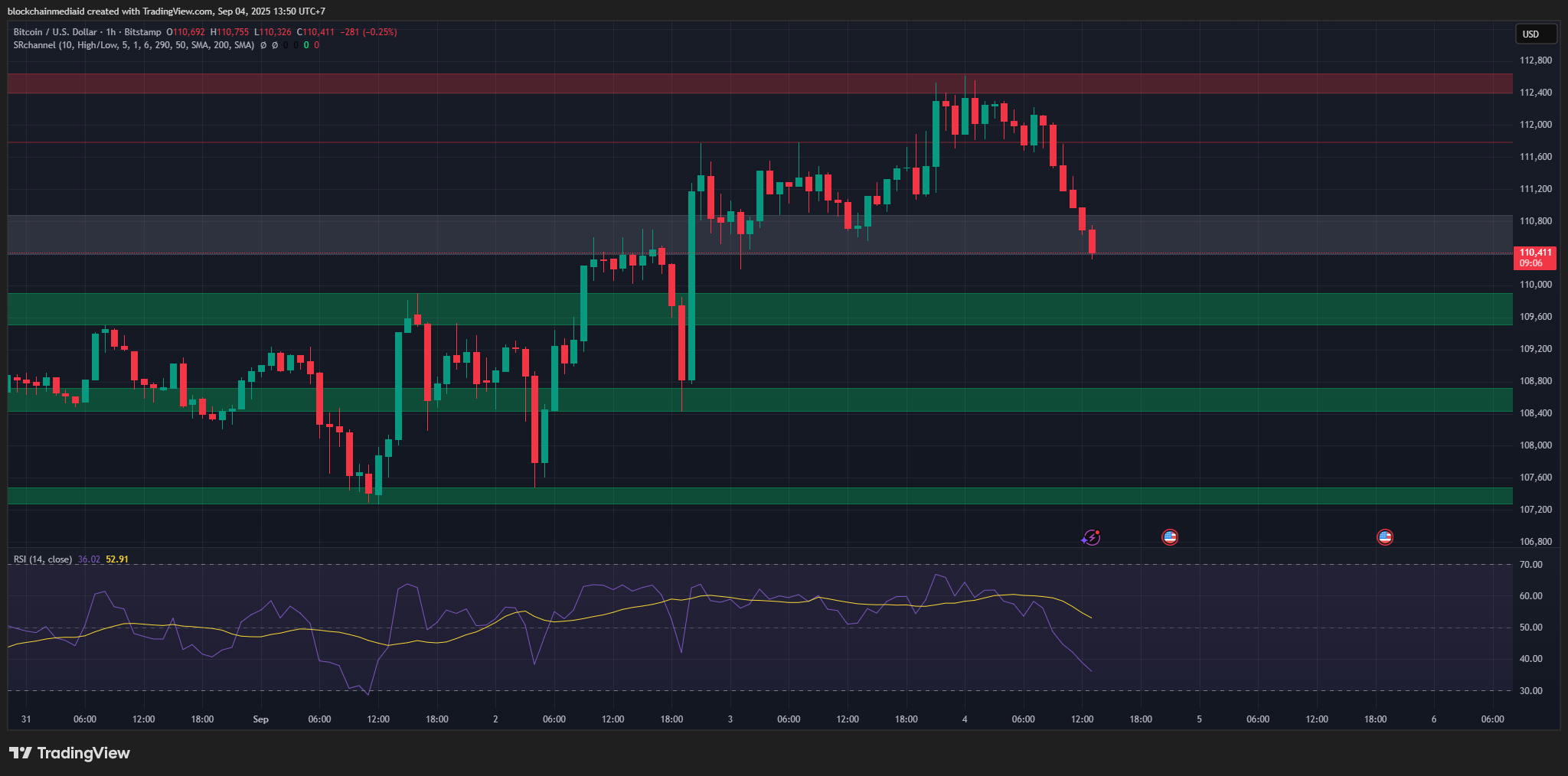Select the SRchannel indicator legend
The image size is (1568, 776).
click(x=133, y=45)
